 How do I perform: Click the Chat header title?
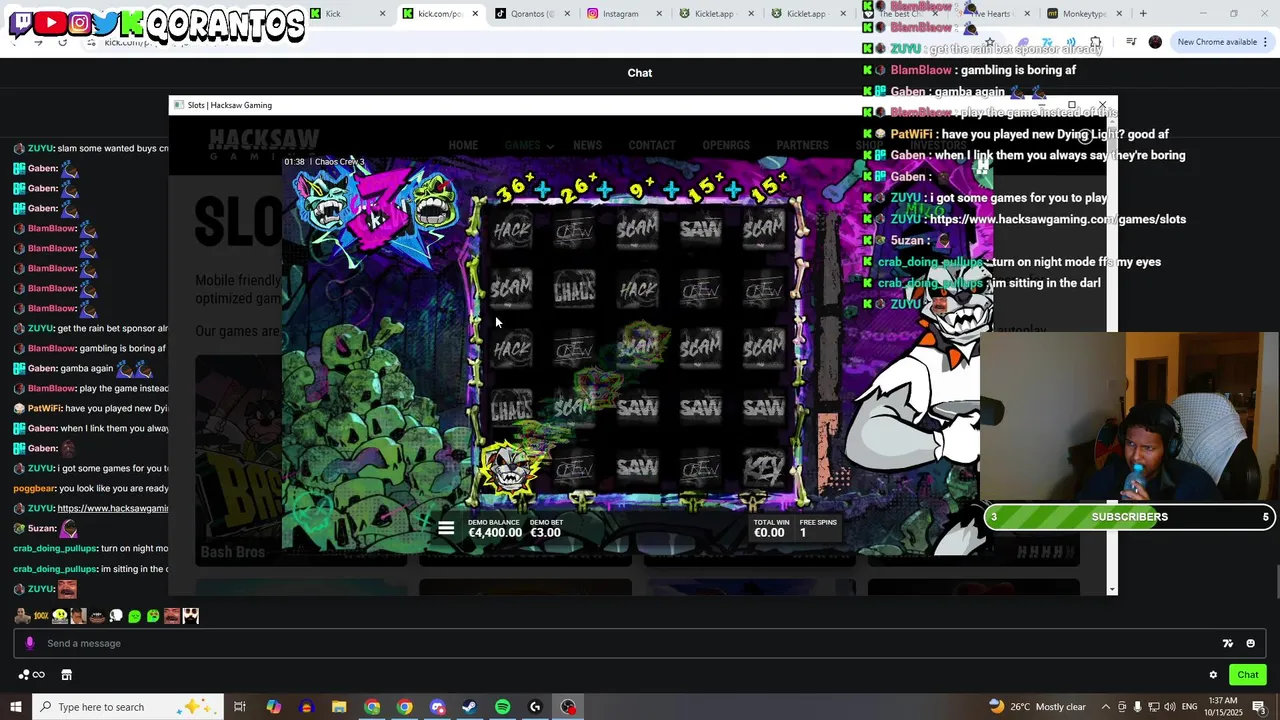point(640,73)
